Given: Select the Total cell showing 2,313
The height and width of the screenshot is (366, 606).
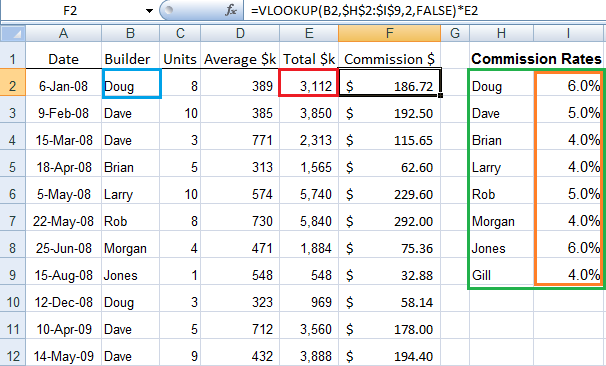Looking at the screenshot, I should pos(309,136).
